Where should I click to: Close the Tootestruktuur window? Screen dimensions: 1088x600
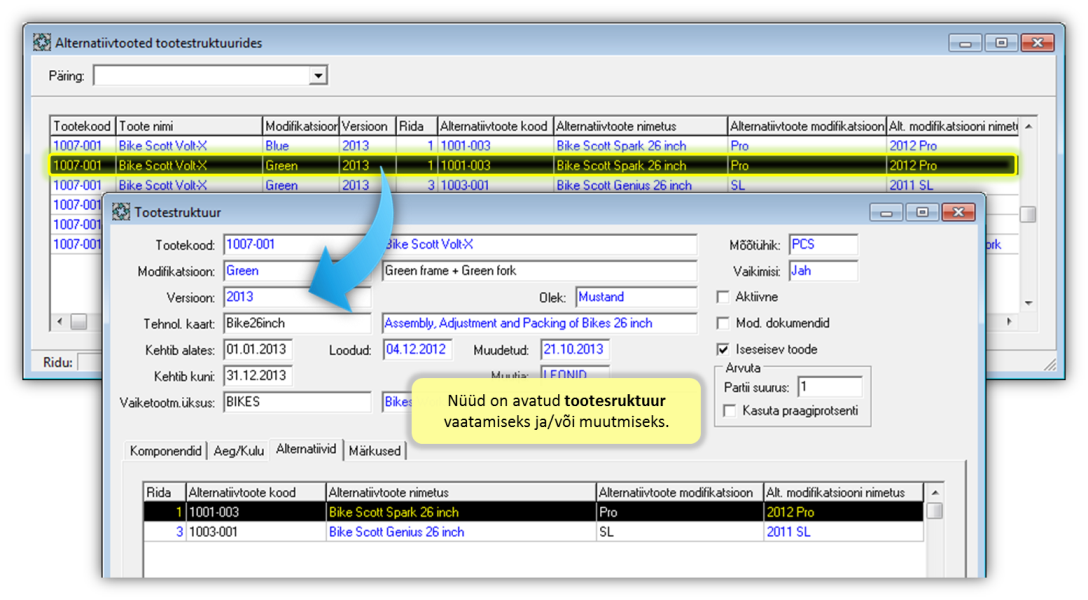(x=959, y=212)
